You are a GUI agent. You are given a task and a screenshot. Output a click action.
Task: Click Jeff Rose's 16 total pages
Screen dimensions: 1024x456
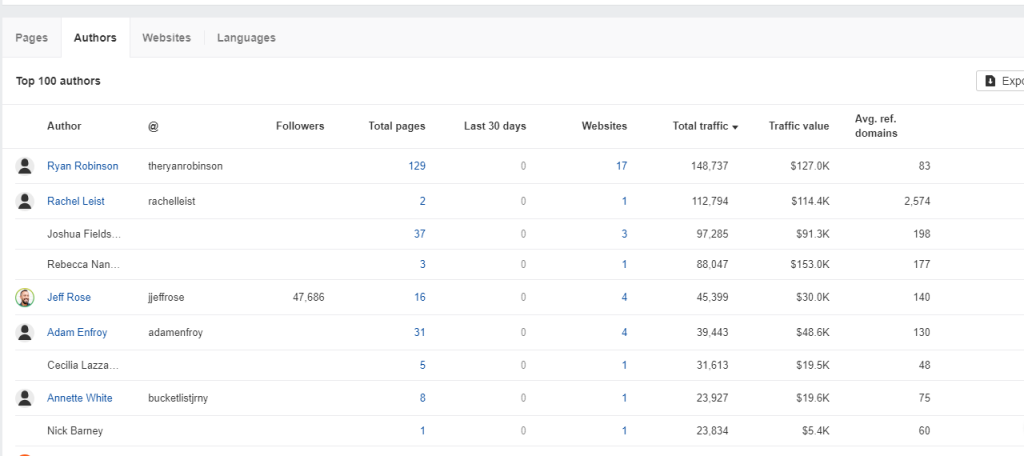[x=419, y=297]
